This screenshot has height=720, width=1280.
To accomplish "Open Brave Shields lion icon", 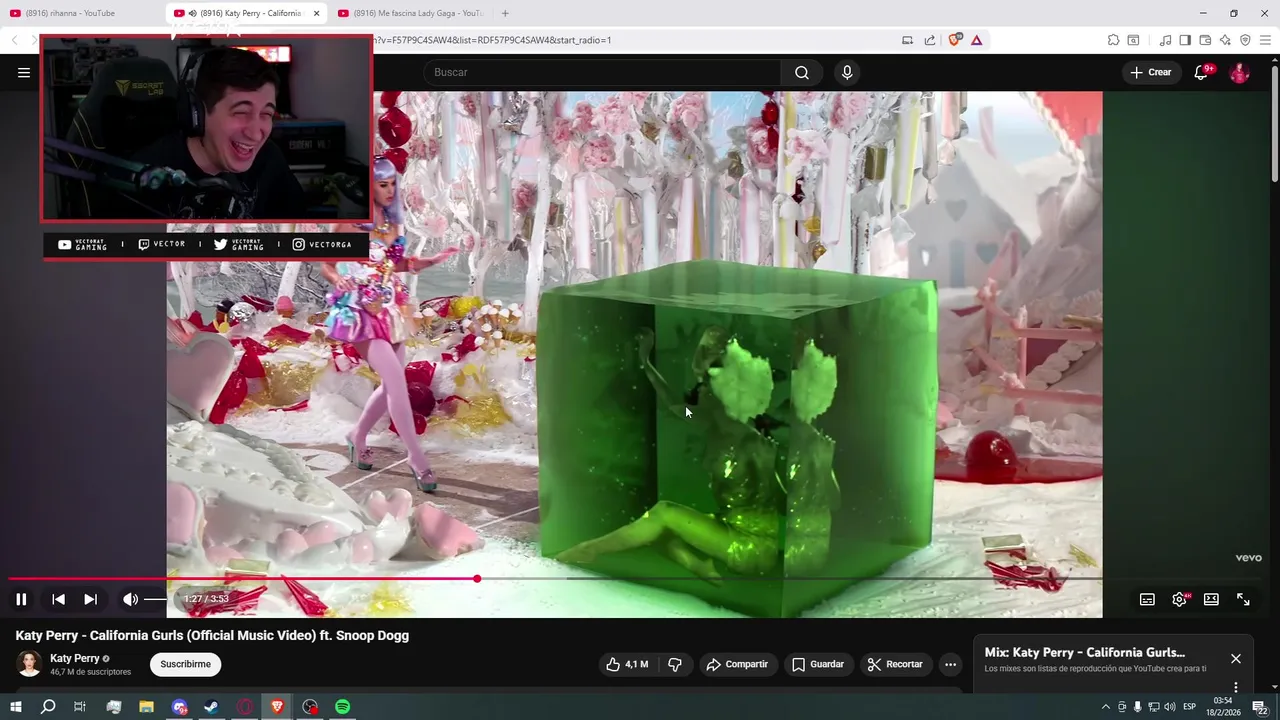I will point(954,40).
